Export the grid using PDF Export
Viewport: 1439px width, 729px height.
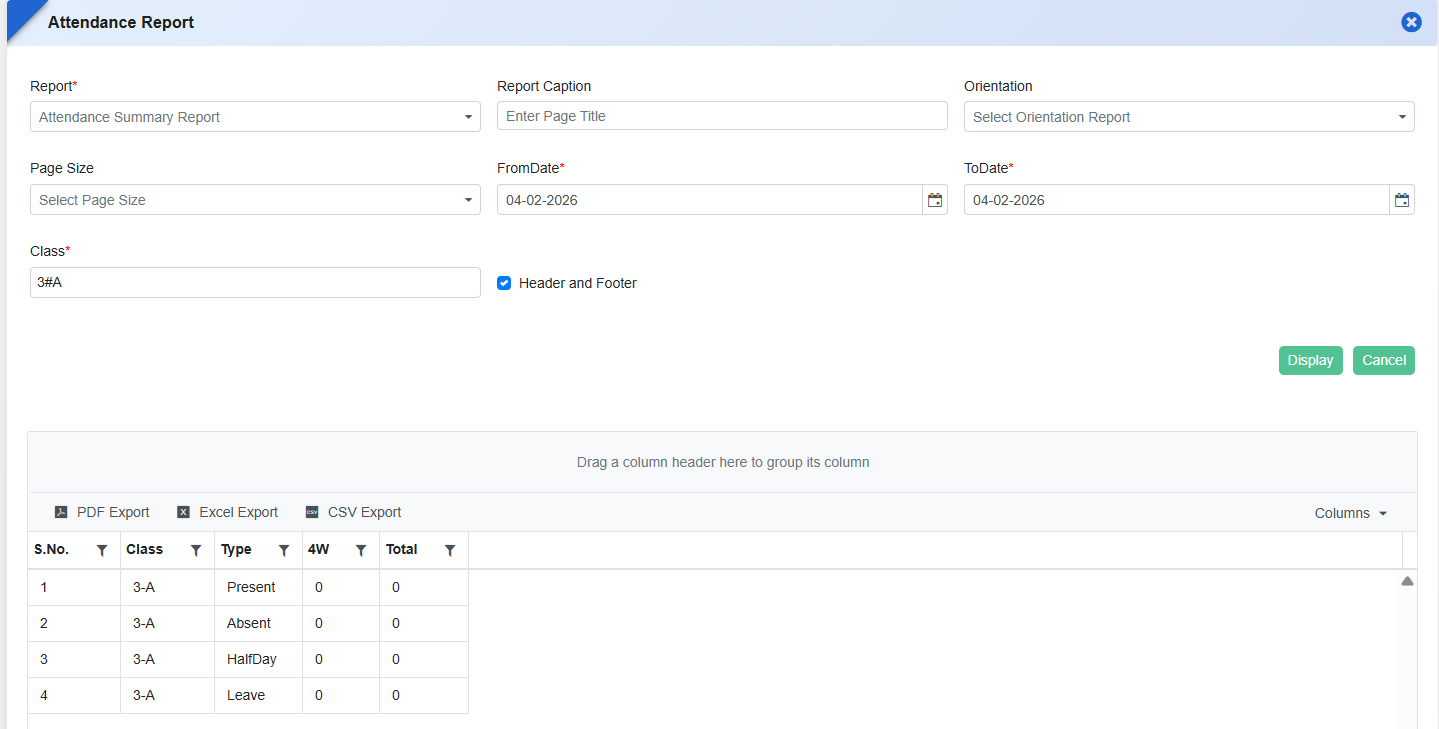[102, 512]
